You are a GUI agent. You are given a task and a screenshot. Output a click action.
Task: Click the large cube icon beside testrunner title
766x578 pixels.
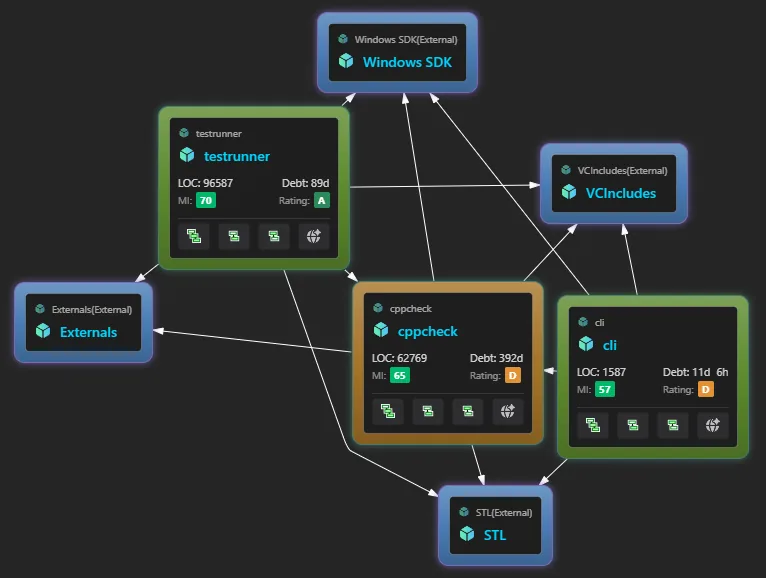click(187, 155)
